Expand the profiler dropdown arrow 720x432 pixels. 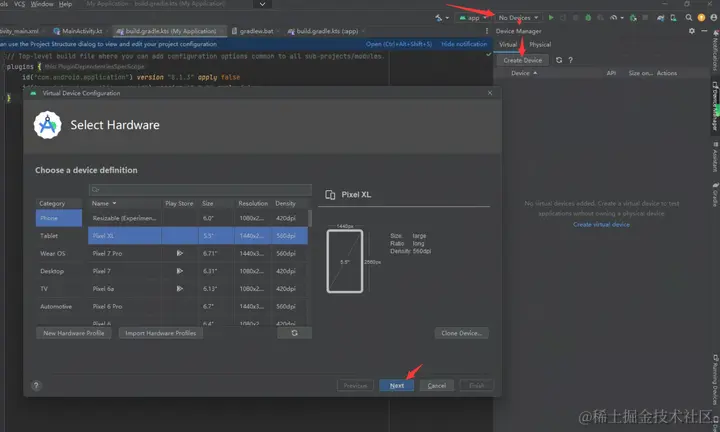[x=622, y=18]
